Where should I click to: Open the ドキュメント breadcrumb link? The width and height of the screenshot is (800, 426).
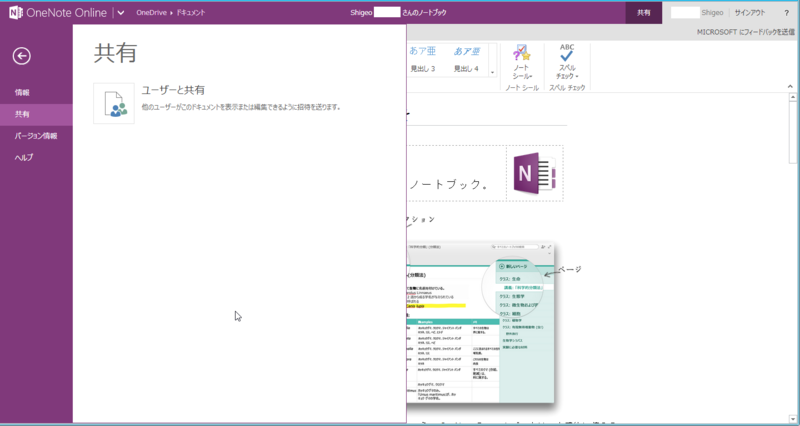[x=191, y=13]
